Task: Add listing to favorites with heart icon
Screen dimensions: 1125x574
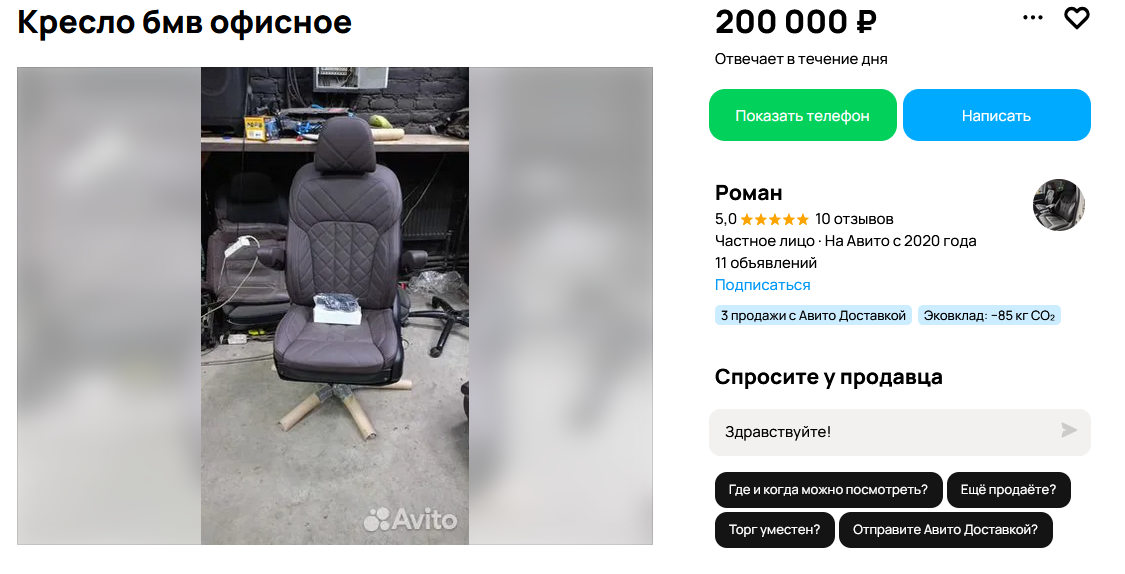Action: [x=1076, y=18]
